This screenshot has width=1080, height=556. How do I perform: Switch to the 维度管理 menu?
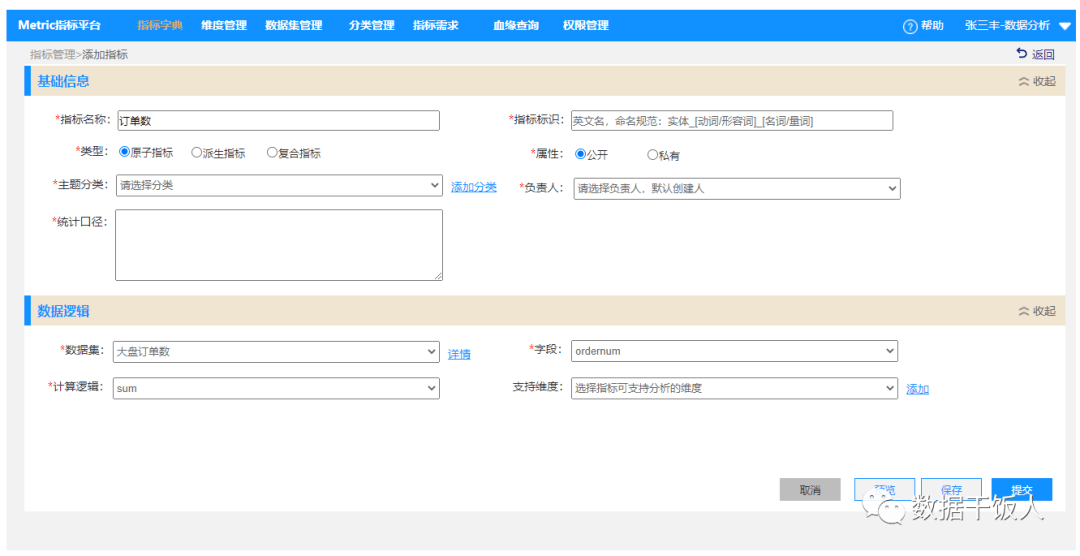click(223, 26)
